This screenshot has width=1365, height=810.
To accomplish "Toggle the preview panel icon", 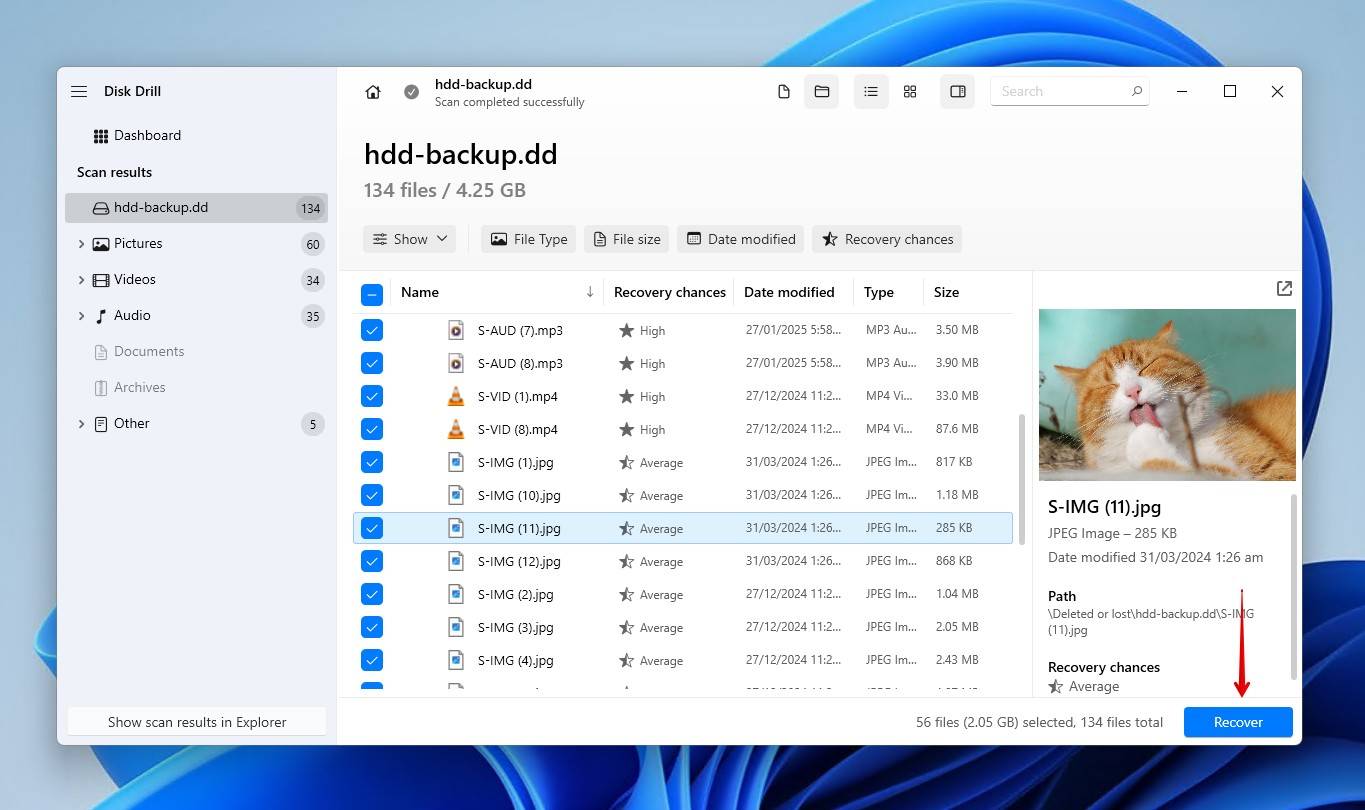I will point(957,91).
